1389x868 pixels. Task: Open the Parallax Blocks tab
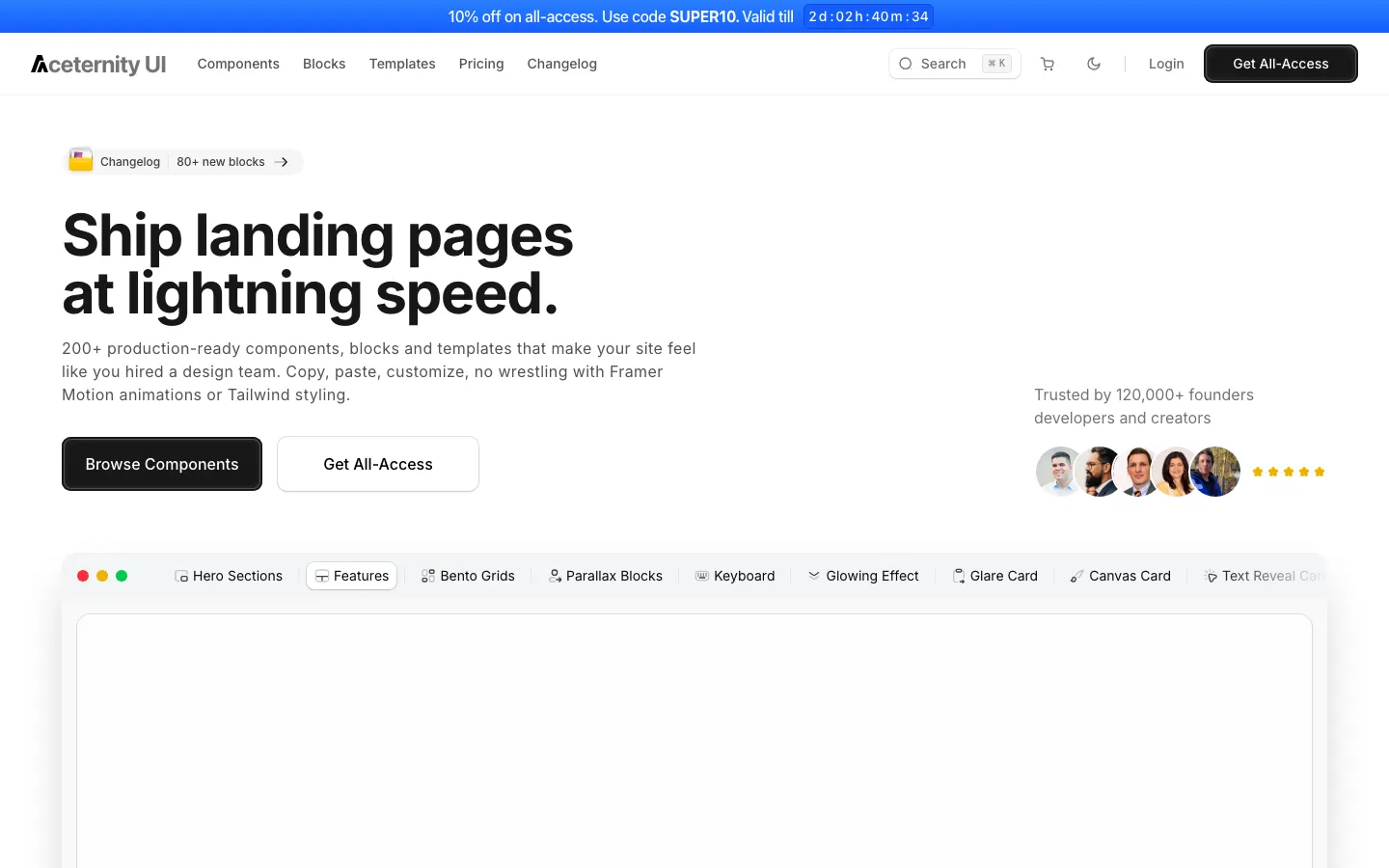[x=605, y=576]
